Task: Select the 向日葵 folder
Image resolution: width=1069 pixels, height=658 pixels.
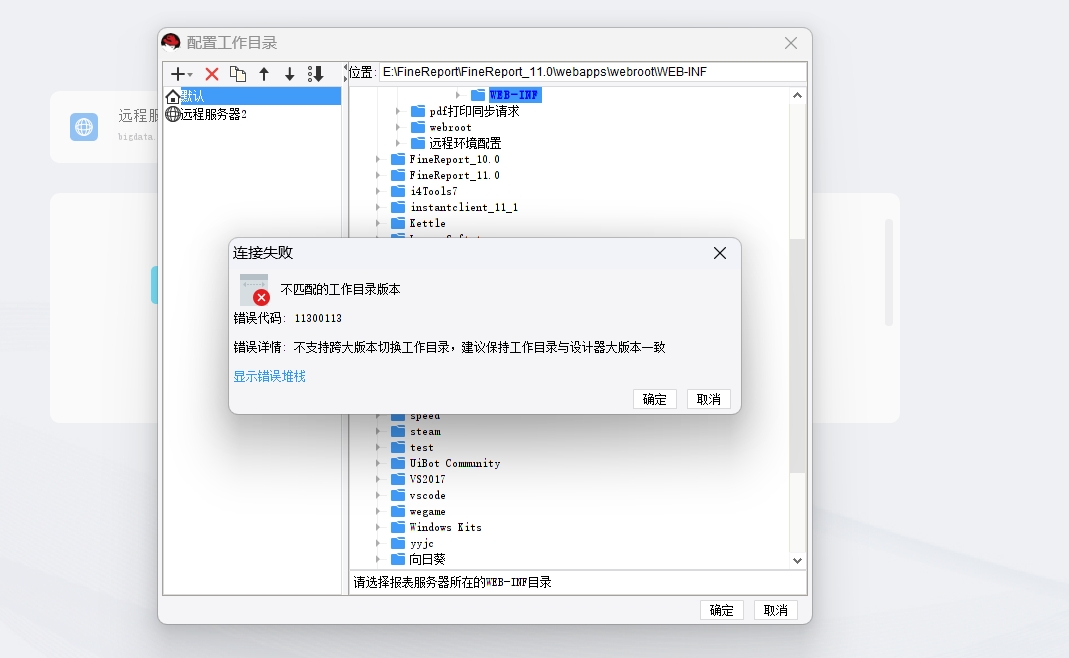Action: click(x=427, y=559)
